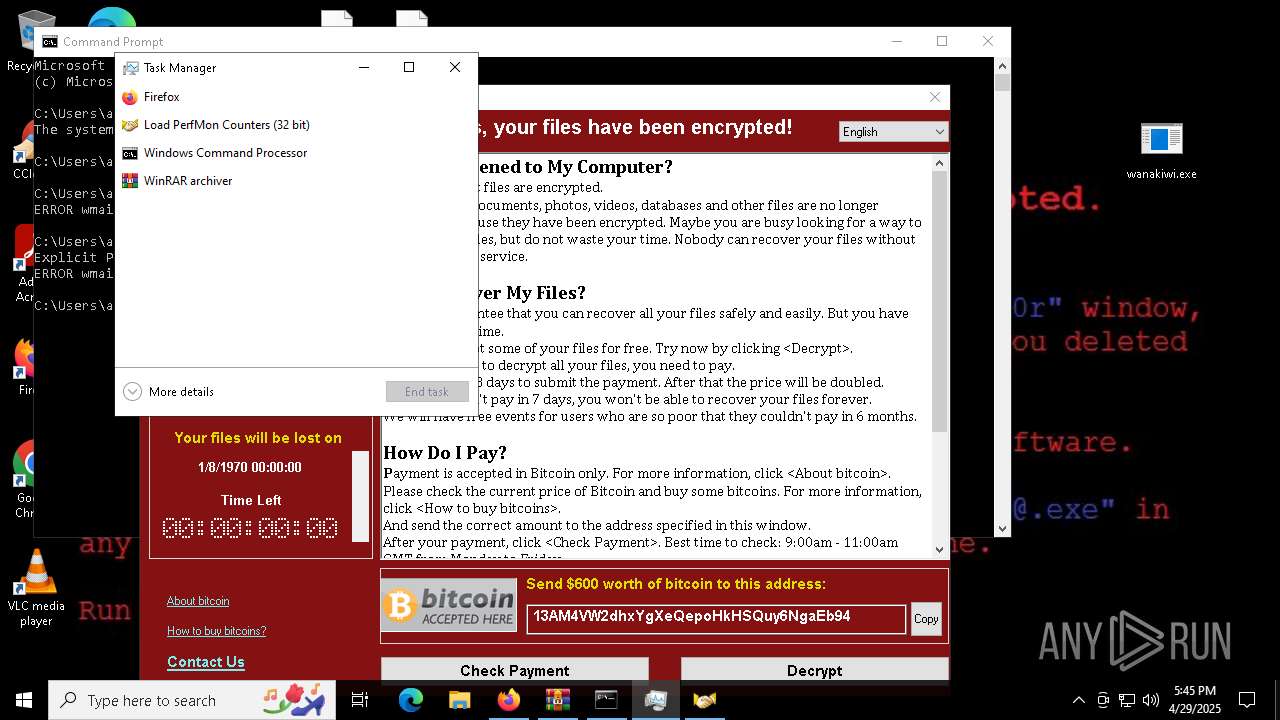Click the Decrypt button
The width and height of the screenshot is (1280, 720).
815,670
